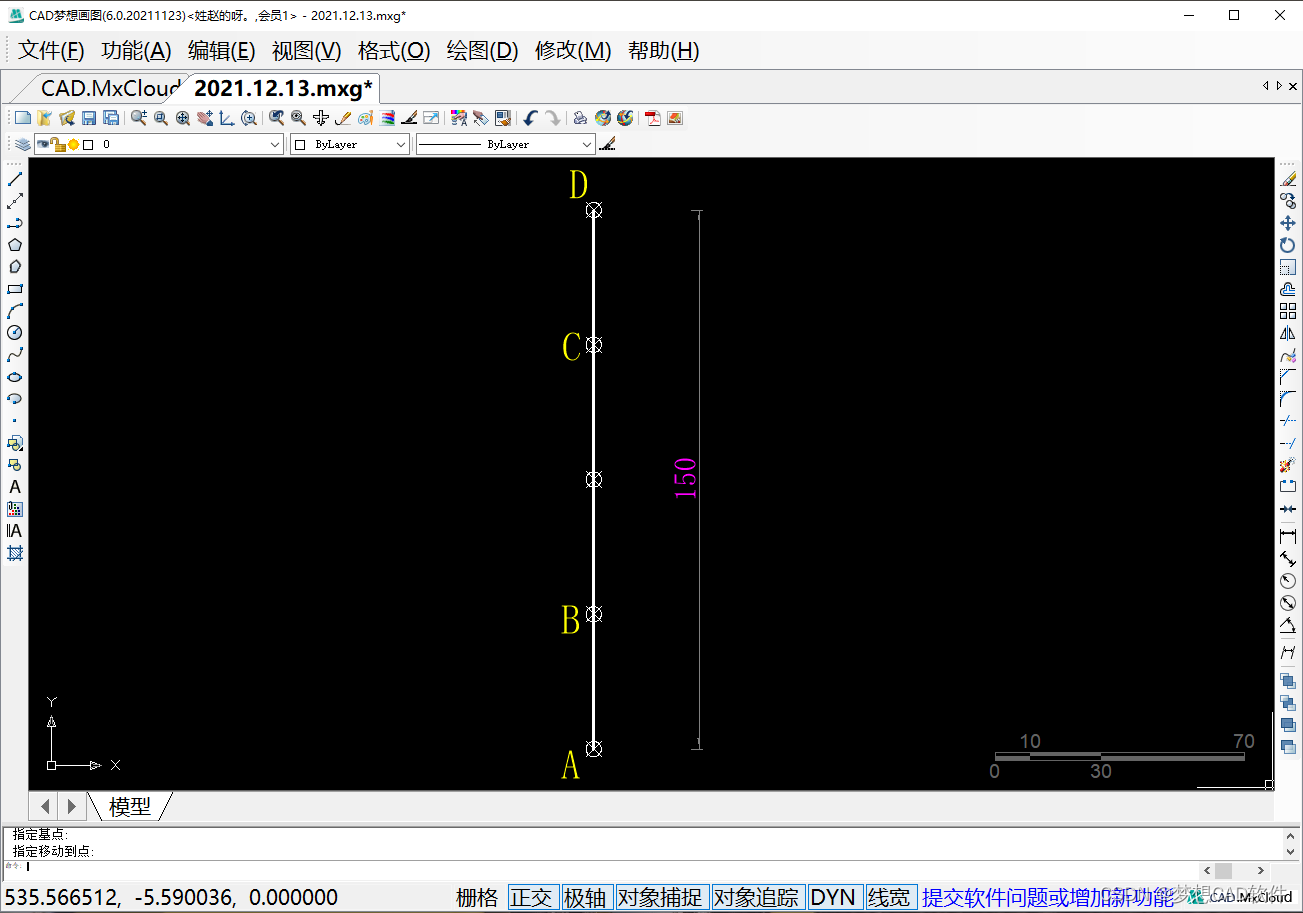Switch to the 模型 layout tab
The height and width of the screenshot is (913, 1303).
tap(130, 806)
